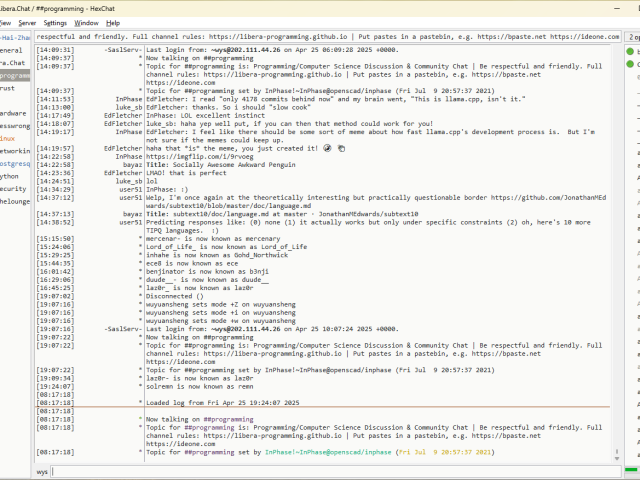Click the wys nickname button

point(43,470)
